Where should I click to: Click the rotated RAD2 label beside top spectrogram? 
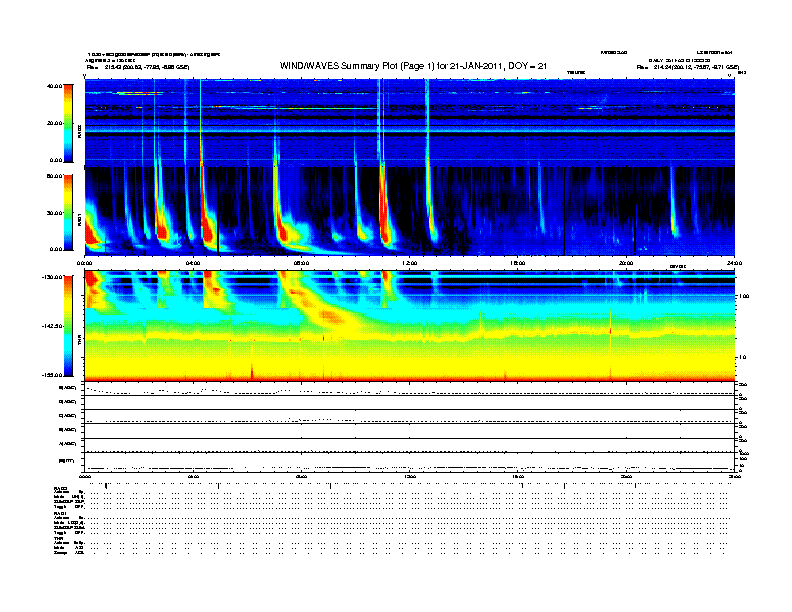[x=79, y=133]
